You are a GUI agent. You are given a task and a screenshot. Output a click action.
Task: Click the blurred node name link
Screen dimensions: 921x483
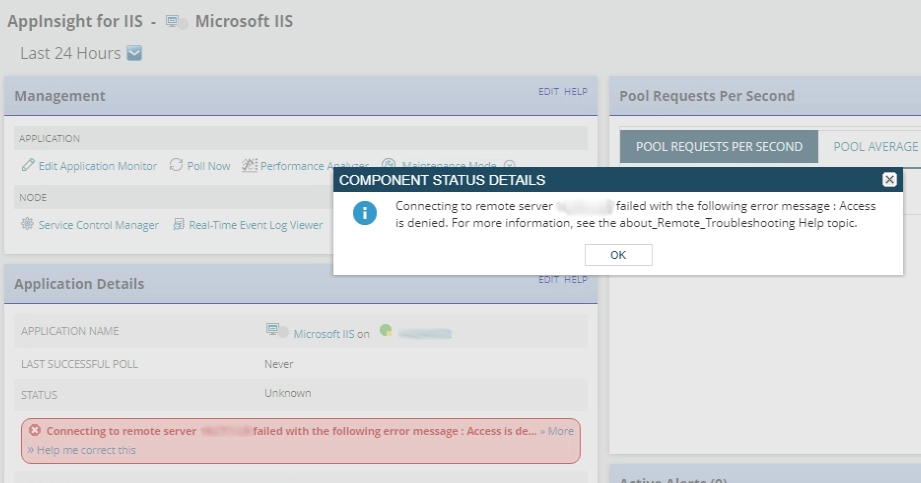click(x=425, y=334)
